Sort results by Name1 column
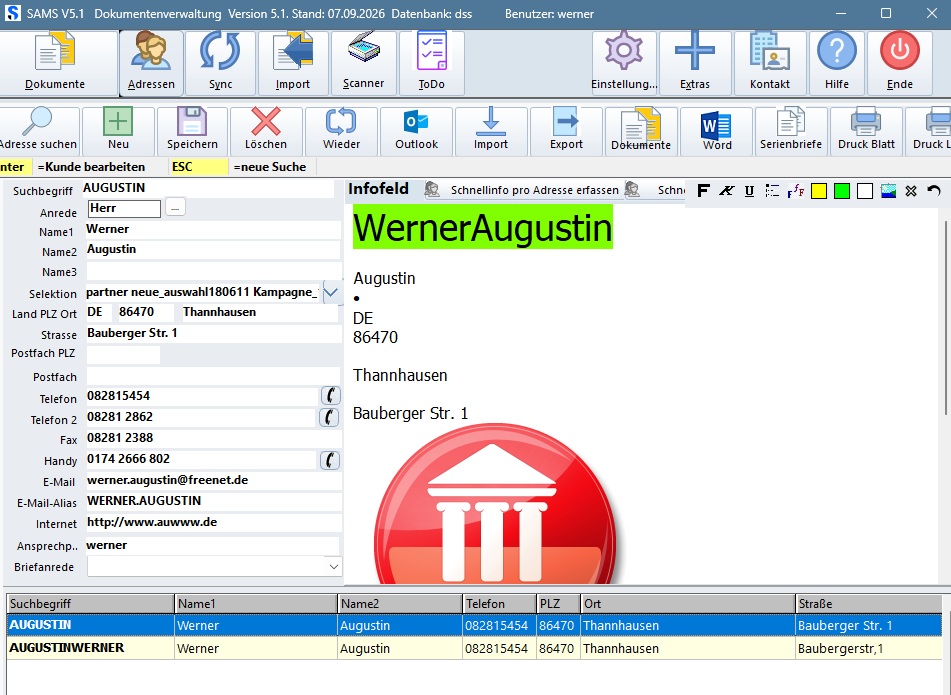 256,603
